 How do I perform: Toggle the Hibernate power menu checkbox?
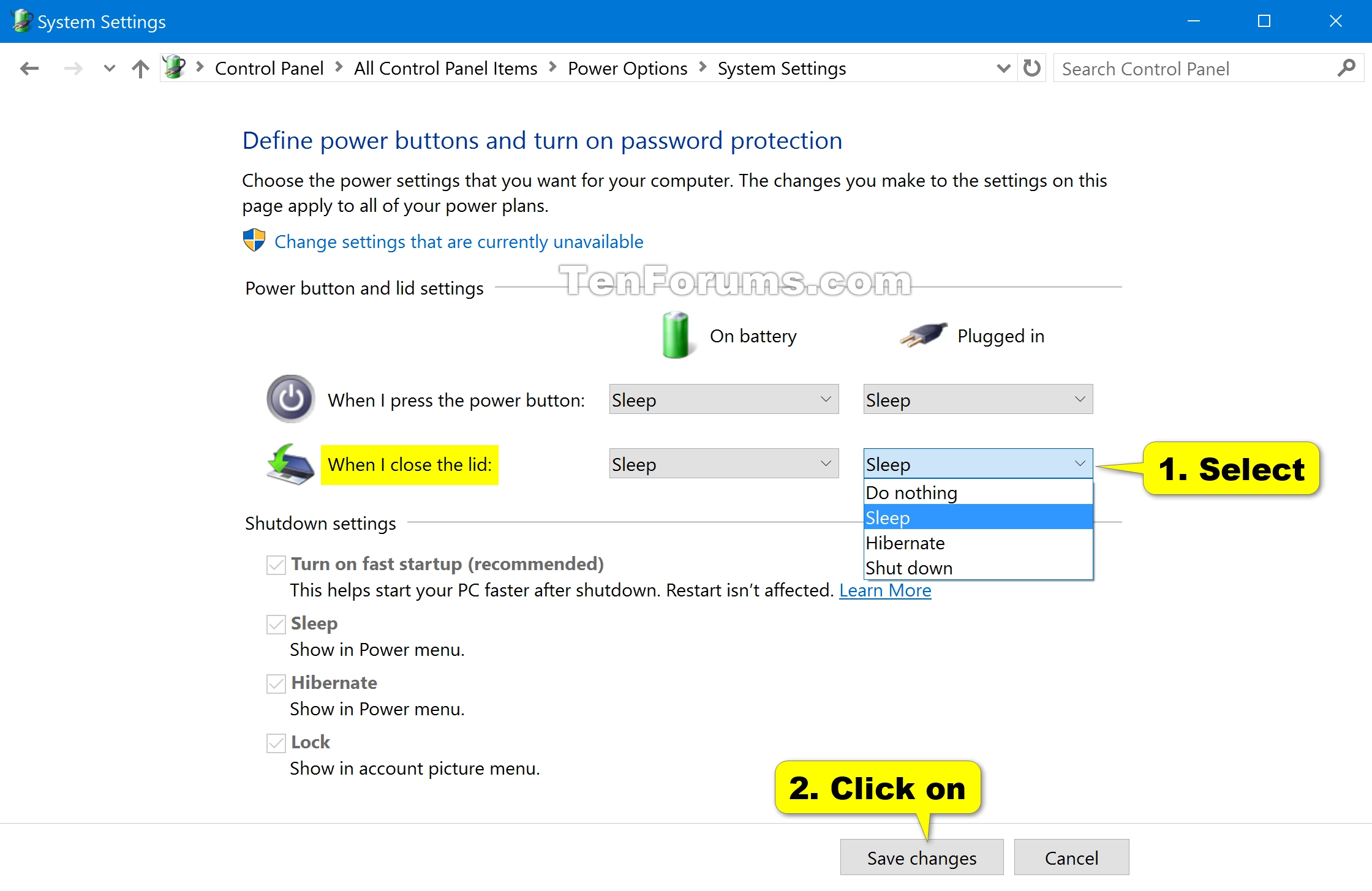(276, 683)
